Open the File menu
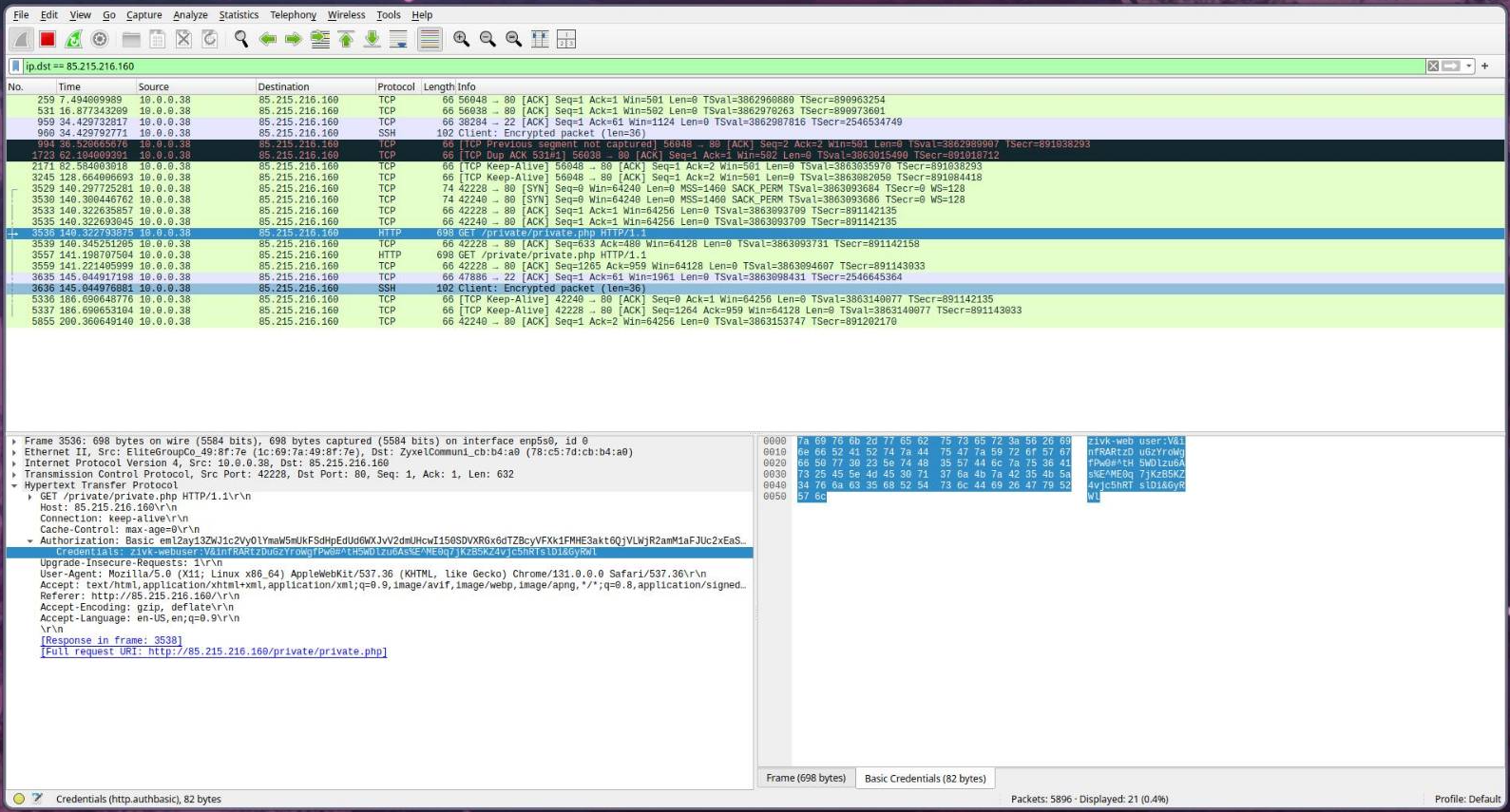The height and width of the screenshot is (812, 1510). (21, 15)
